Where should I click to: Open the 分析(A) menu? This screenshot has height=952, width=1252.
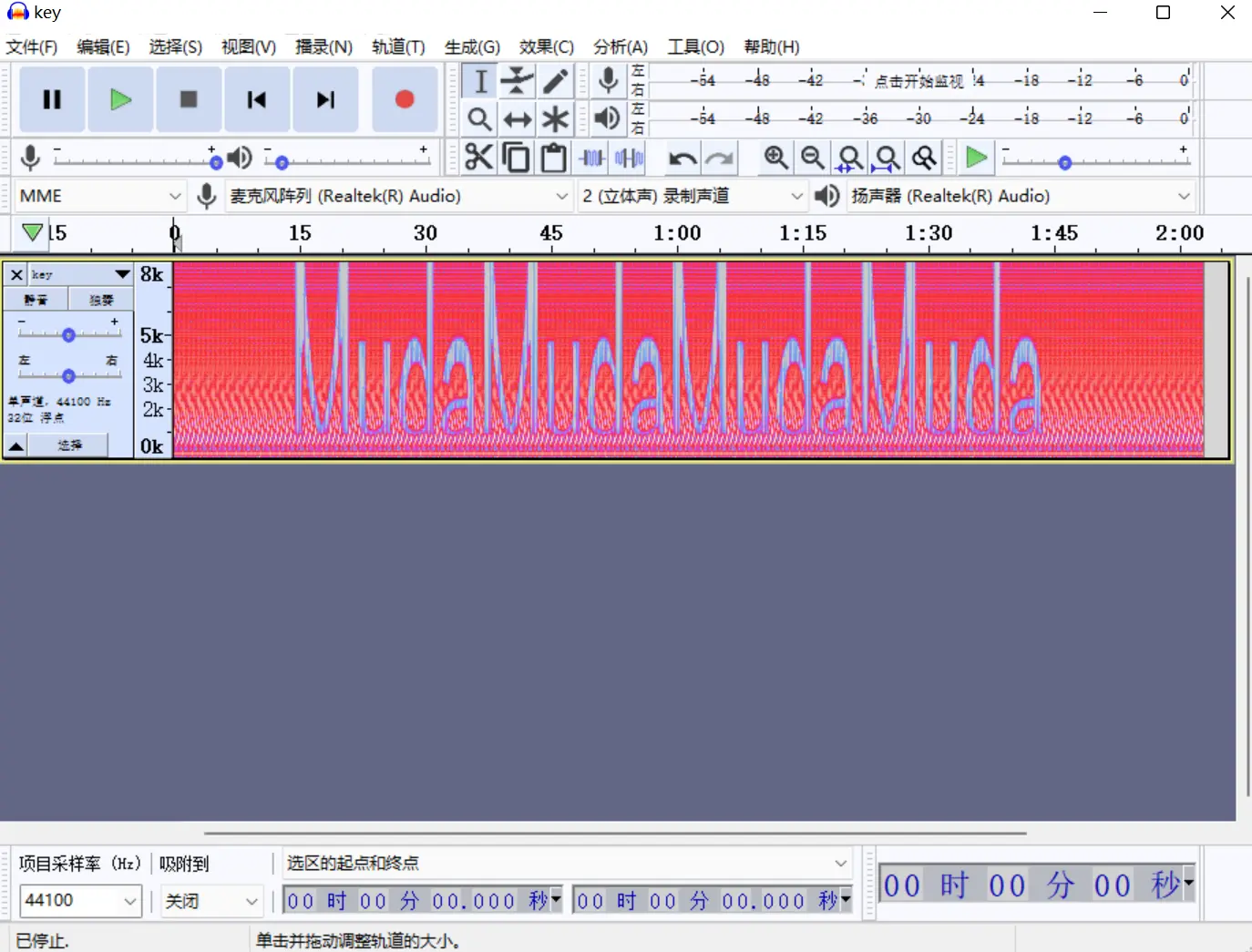[x=620, y=46]
